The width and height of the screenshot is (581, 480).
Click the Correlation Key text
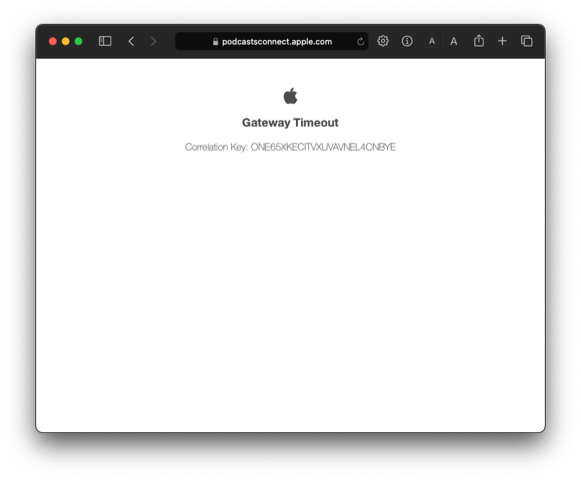[x=290, y=147]
